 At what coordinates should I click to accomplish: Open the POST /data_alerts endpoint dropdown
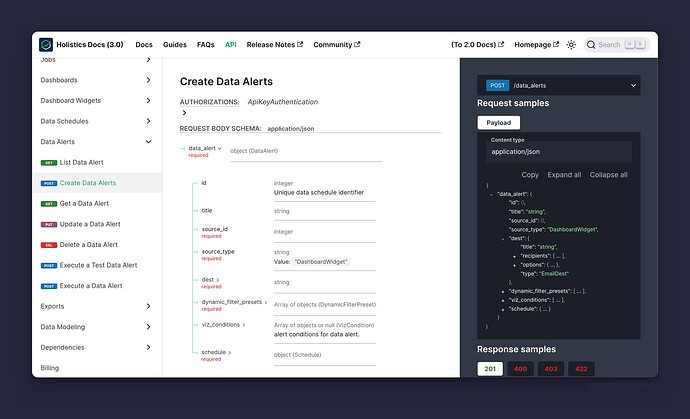click(x=558, y=85)
